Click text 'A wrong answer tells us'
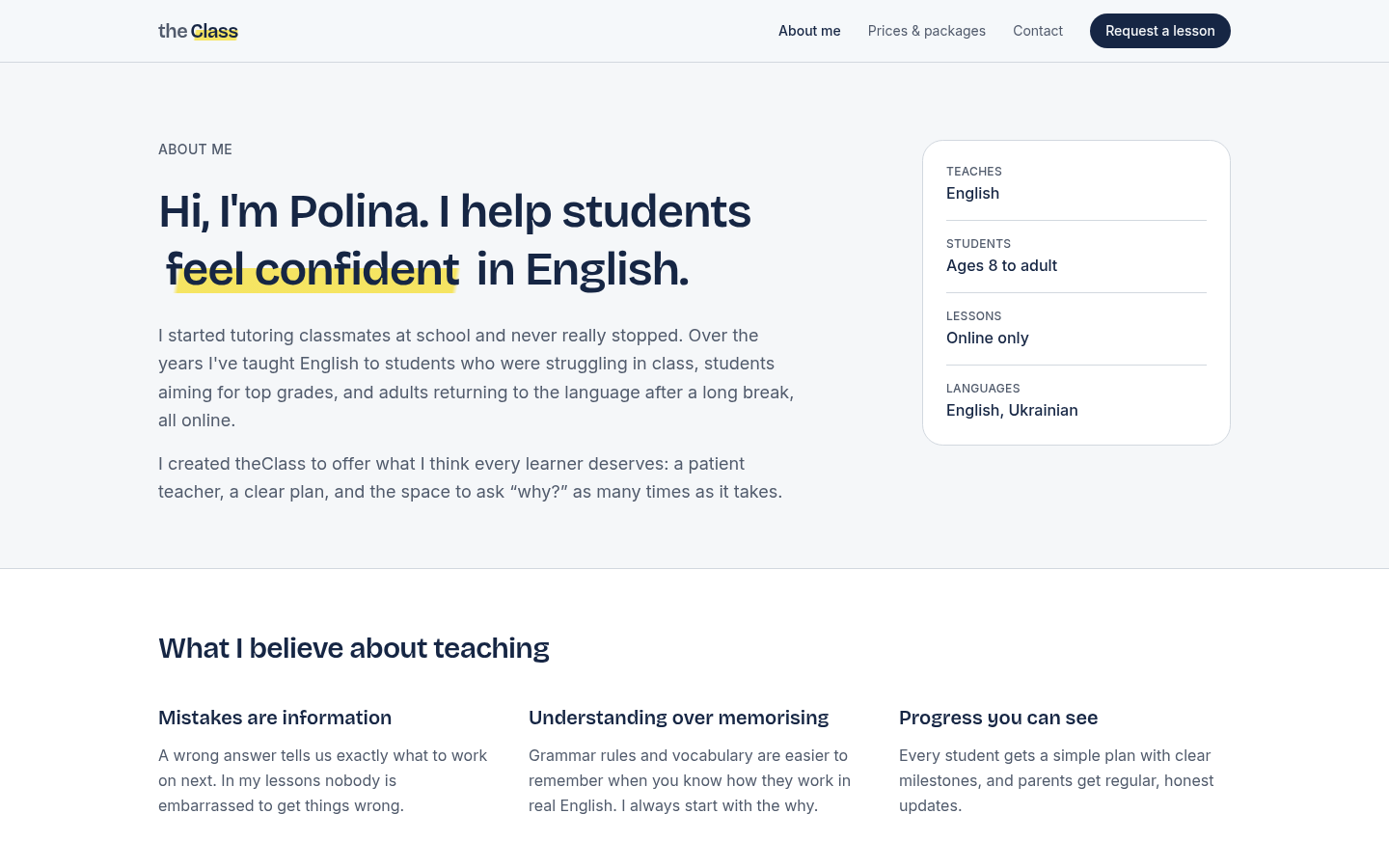Image resolution: width=1389 pixels, height=868 pixels. pyautogui.click(x=323, y=780)
